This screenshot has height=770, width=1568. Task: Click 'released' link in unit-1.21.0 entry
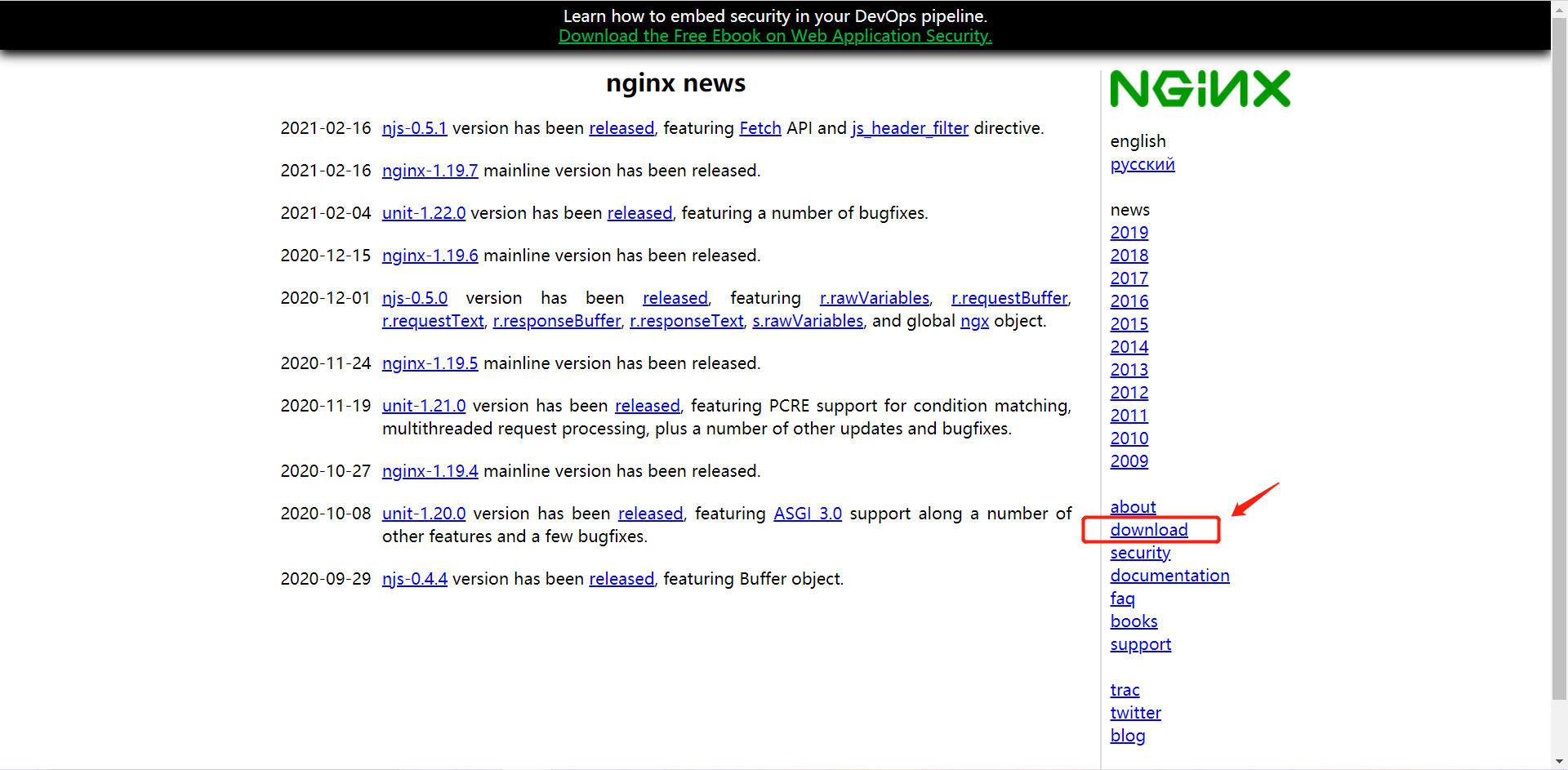(x=648, y=406)
